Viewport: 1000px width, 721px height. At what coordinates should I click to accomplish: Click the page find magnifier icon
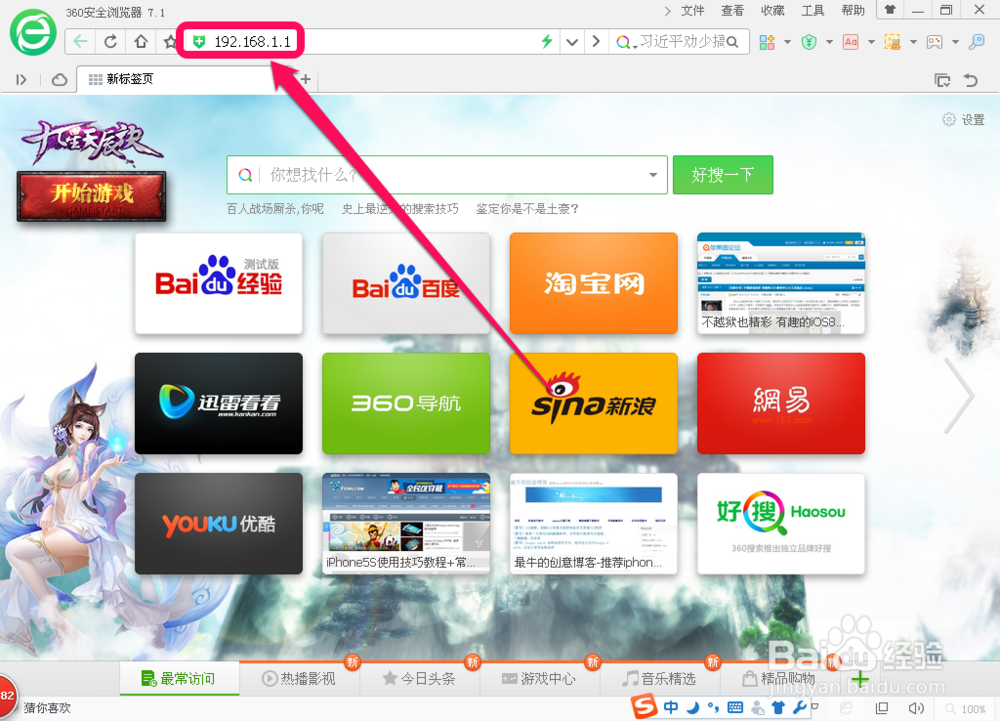[x=976, y=42]
